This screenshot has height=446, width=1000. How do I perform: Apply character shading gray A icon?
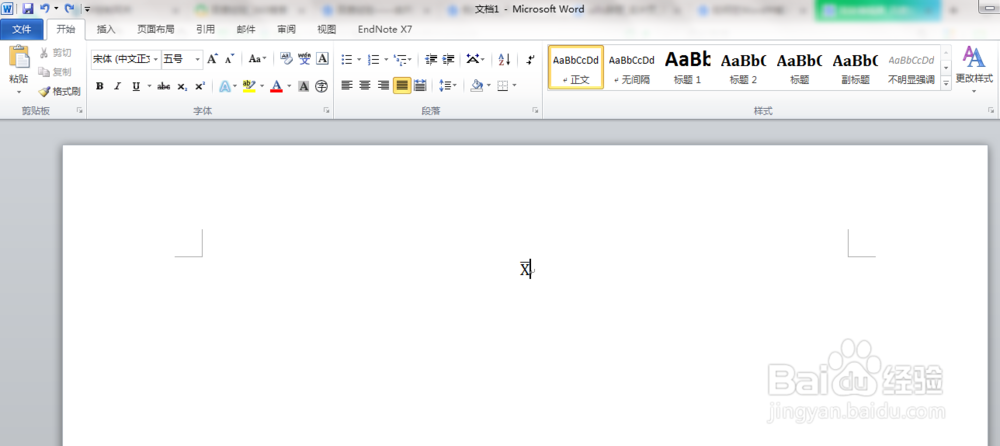[304, 86]
